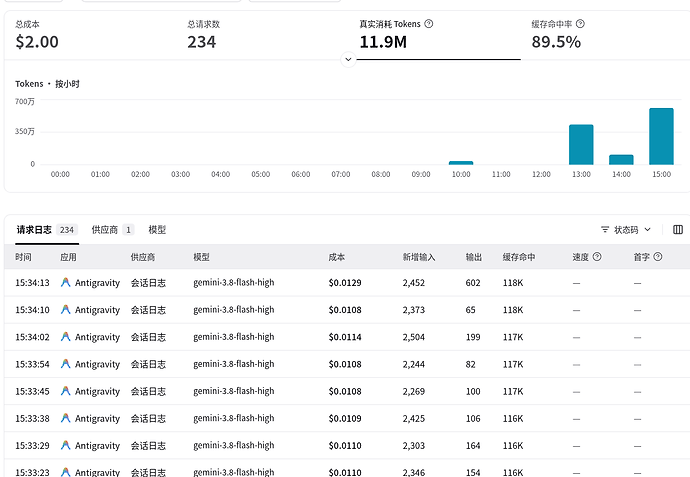This screenshot has width=690, height=477.
Task: Click Antigravity icon in 15:34:13 row
Action: pyautogui.click(x=66, y=283)
